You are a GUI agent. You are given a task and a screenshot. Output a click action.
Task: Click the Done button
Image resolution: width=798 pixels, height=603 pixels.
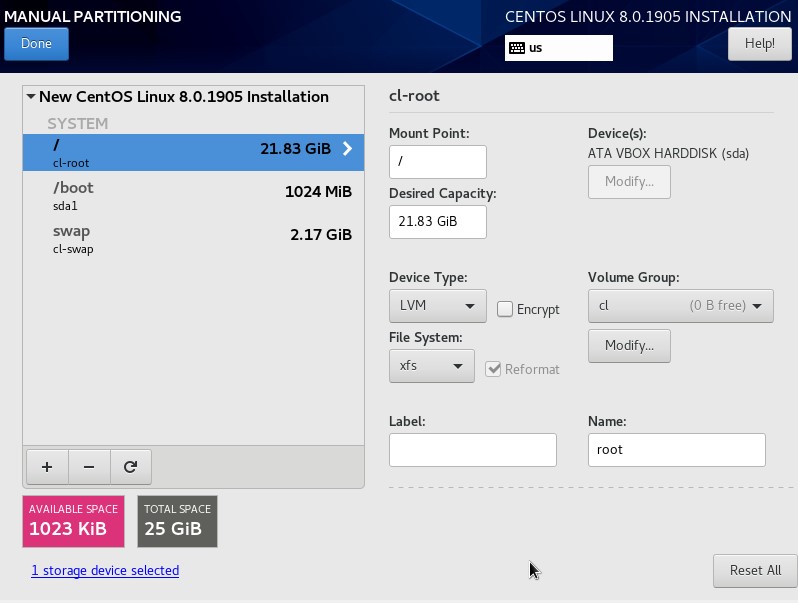pyautogui.click(x=36, y=44)
